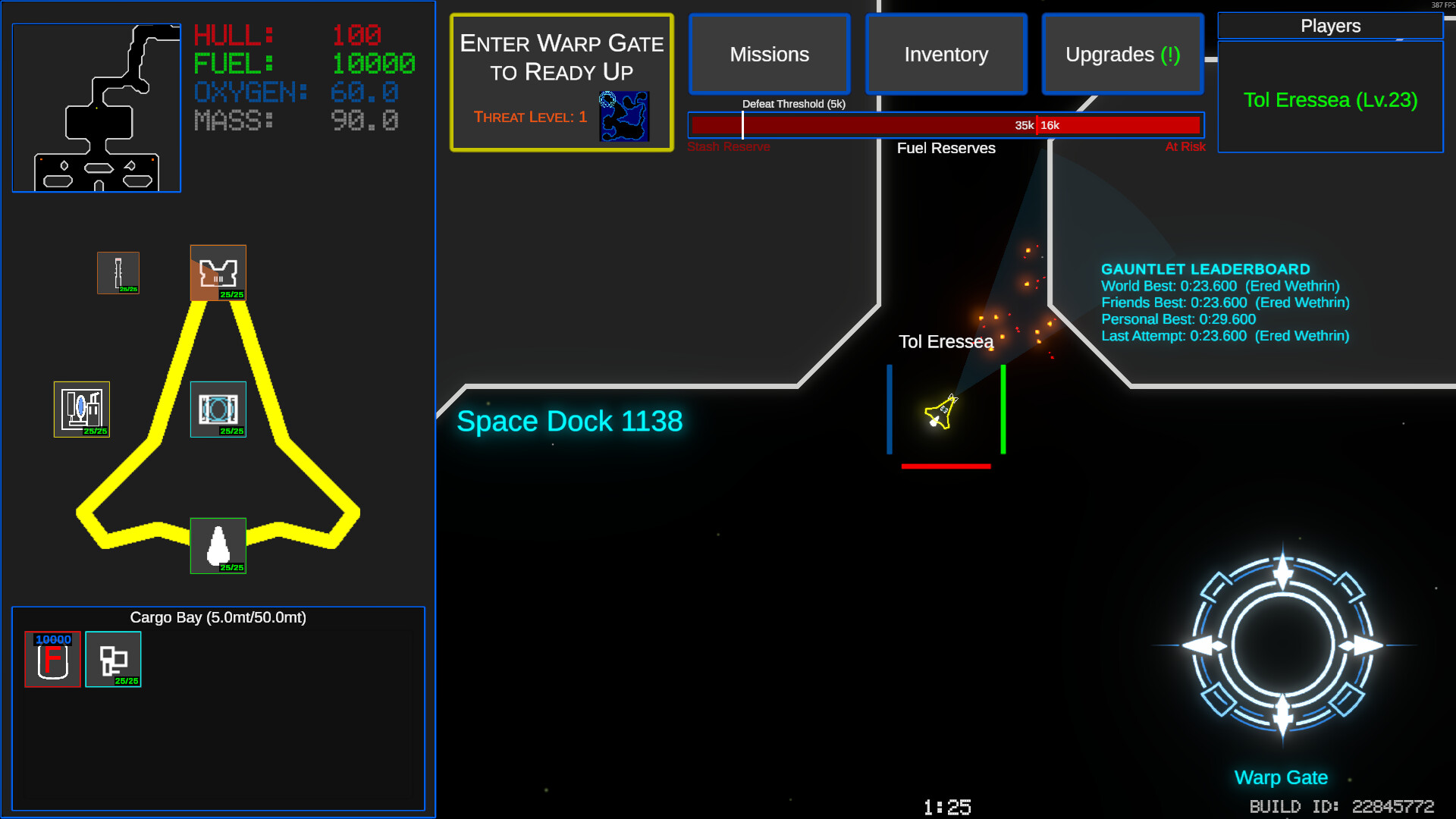Click the Players panel header

pyautogui.click(x=1330, y=26)
